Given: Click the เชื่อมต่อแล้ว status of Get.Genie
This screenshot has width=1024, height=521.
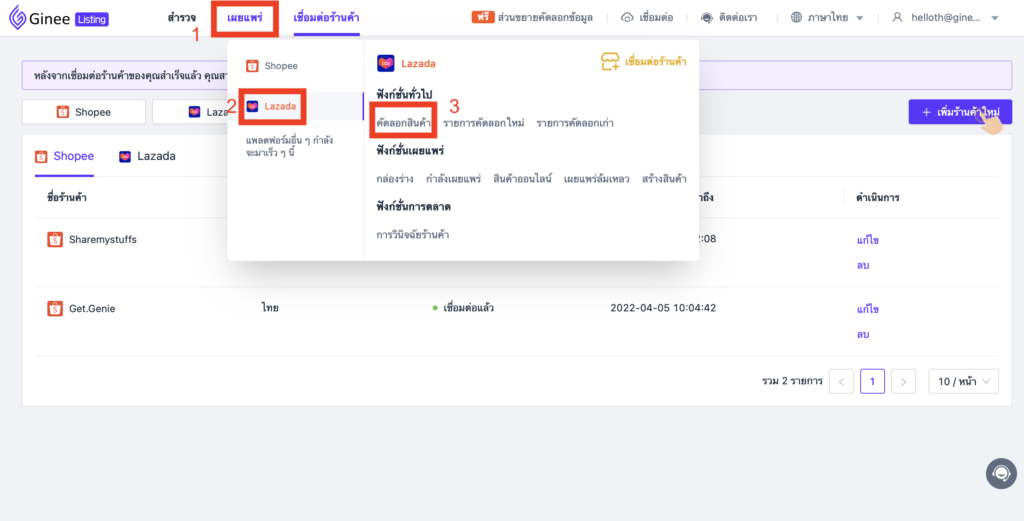Looking at the screenshot, I should click(x=463, y=308).
